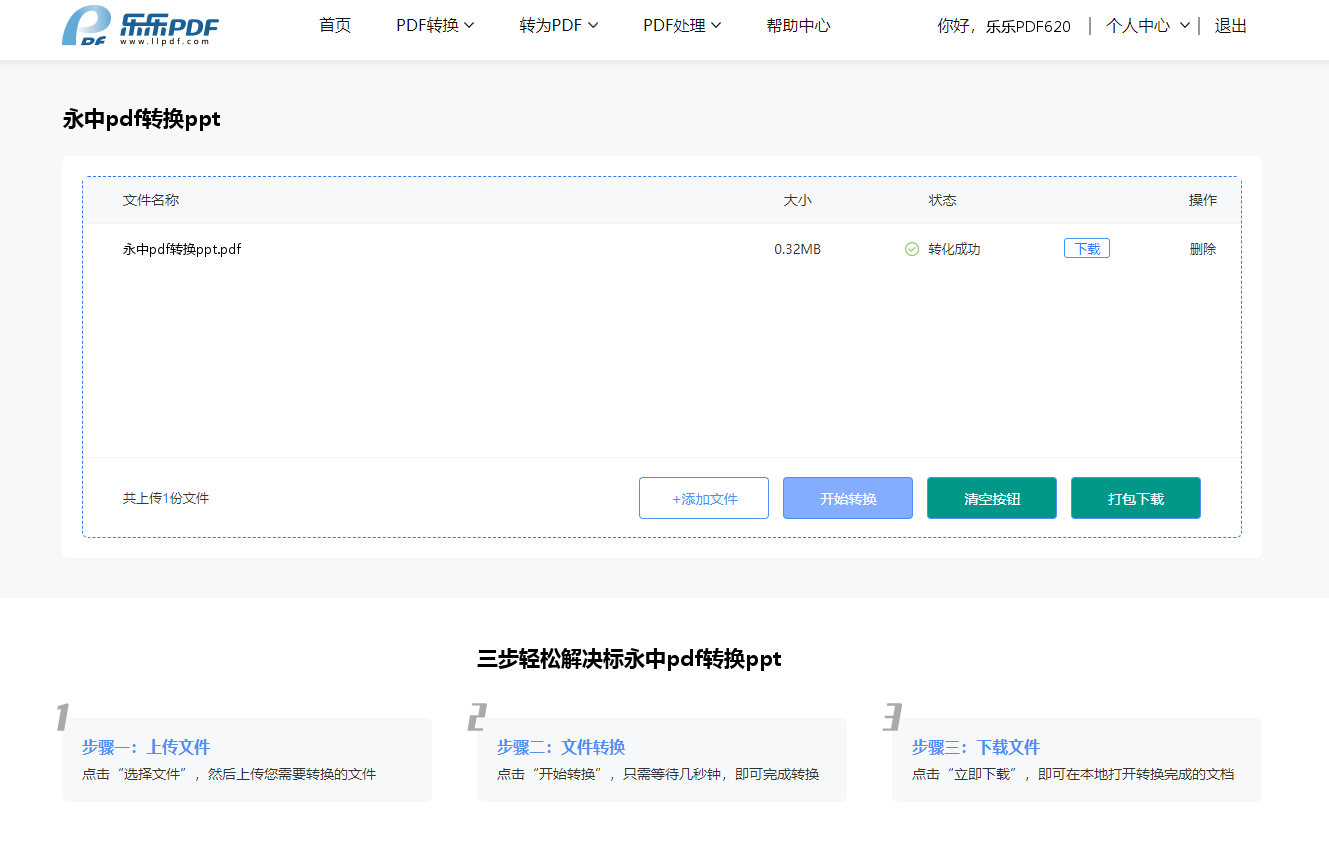
Task: Click the 大小 column header
Action: [x=797, y=200]
